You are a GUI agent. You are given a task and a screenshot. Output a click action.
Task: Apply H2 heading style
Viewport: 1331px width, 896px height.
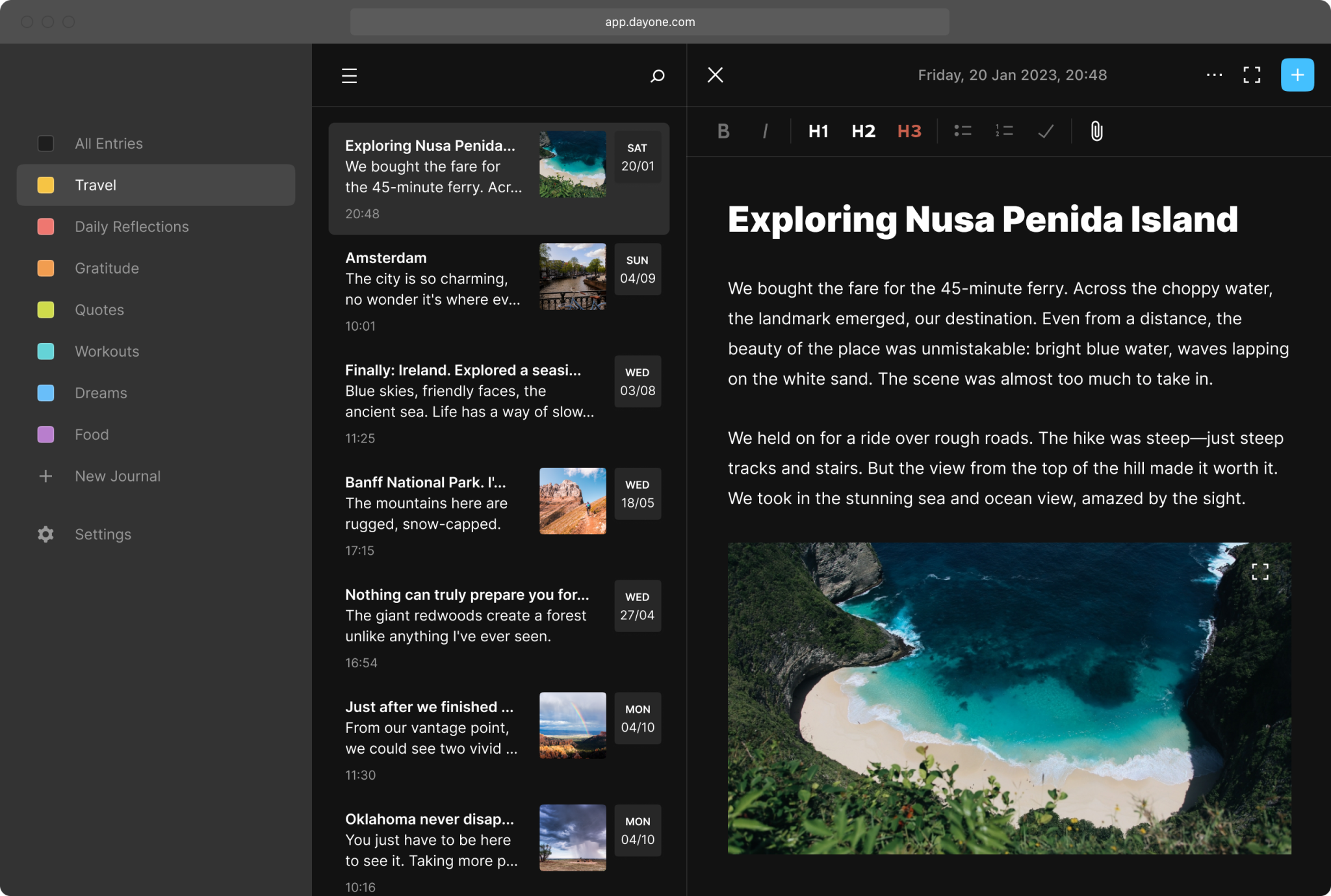863,131
